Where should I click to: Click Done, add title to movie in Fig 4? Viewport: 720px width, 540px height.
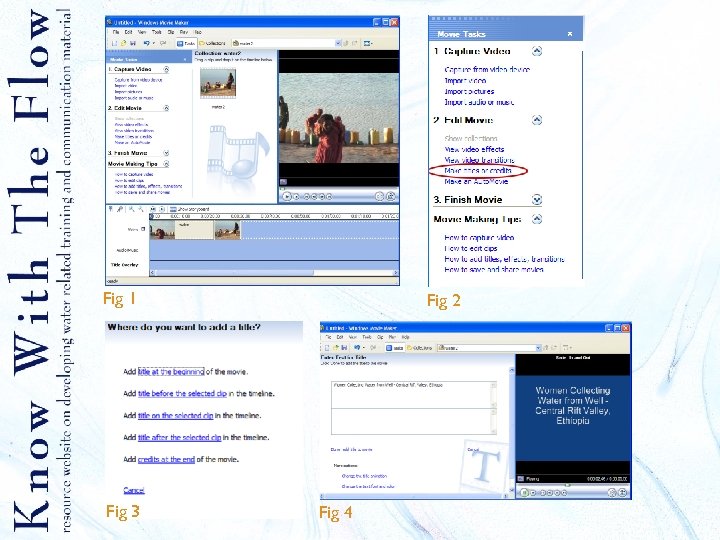click(351, 450)
